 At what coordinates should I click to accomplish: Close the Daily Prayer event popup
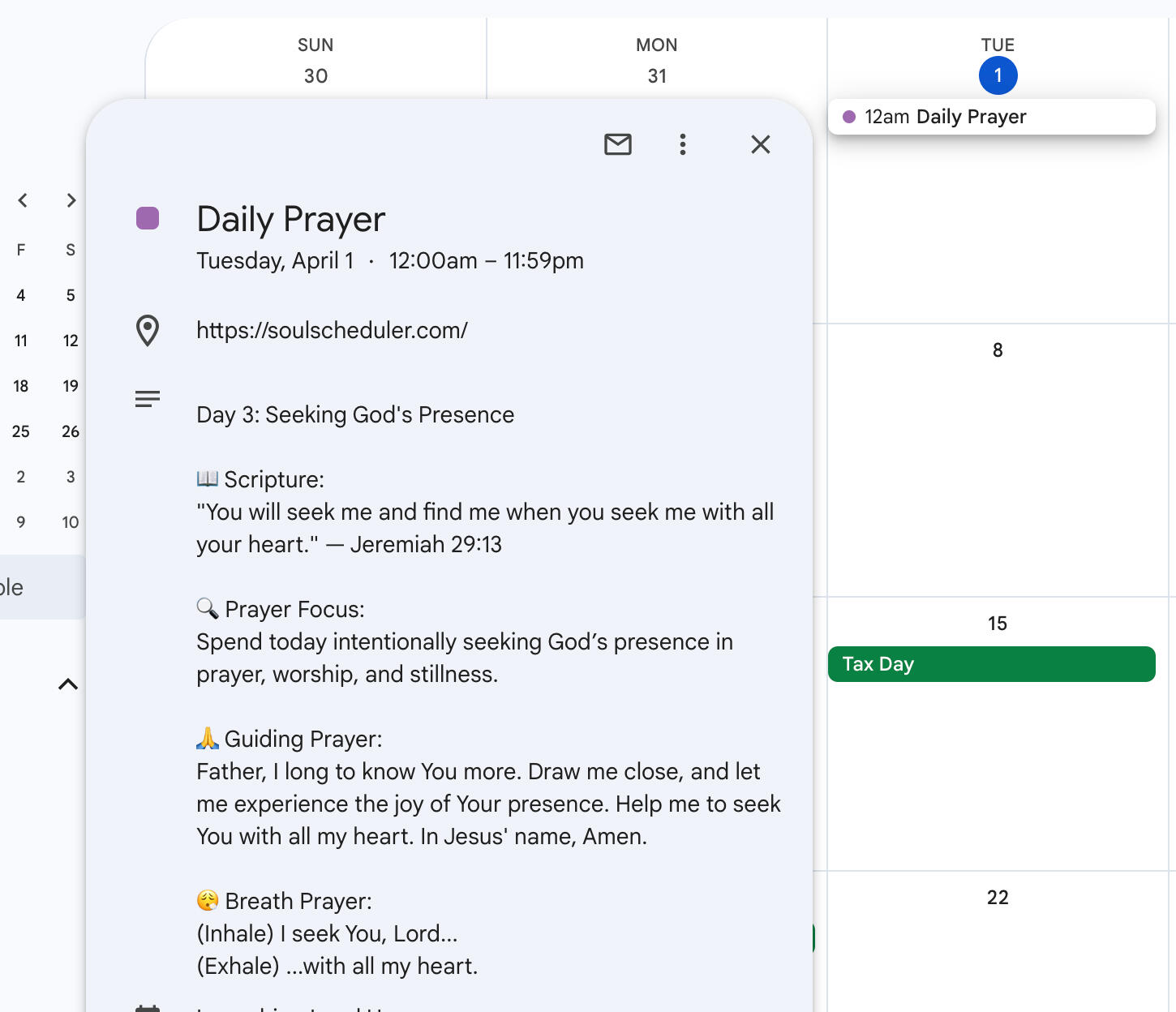[x=760, y=144]
